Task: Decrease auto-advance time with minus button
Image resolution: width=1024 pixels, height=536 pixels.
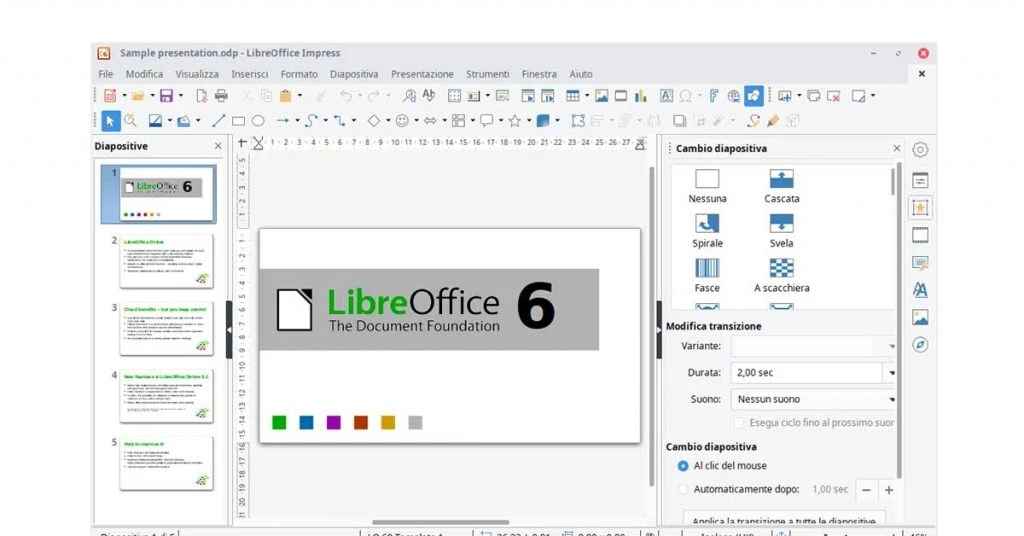Action: pos(867,490)
